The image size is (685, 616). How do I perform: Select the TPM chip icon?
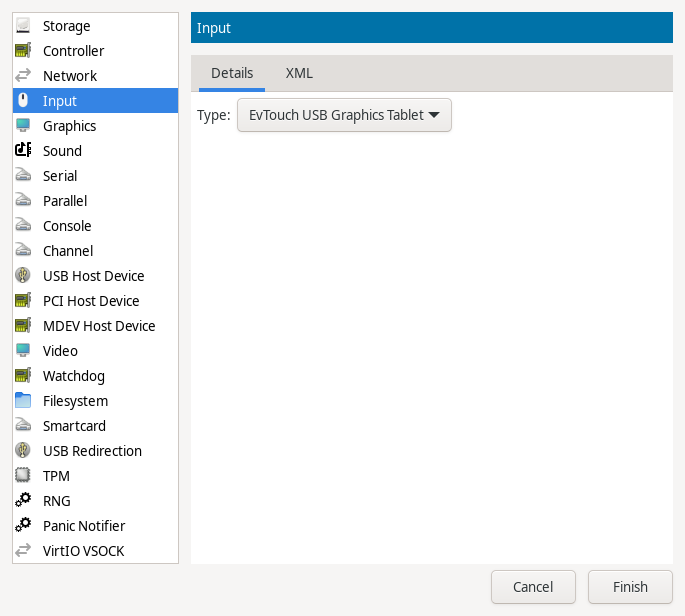point(23,476)
